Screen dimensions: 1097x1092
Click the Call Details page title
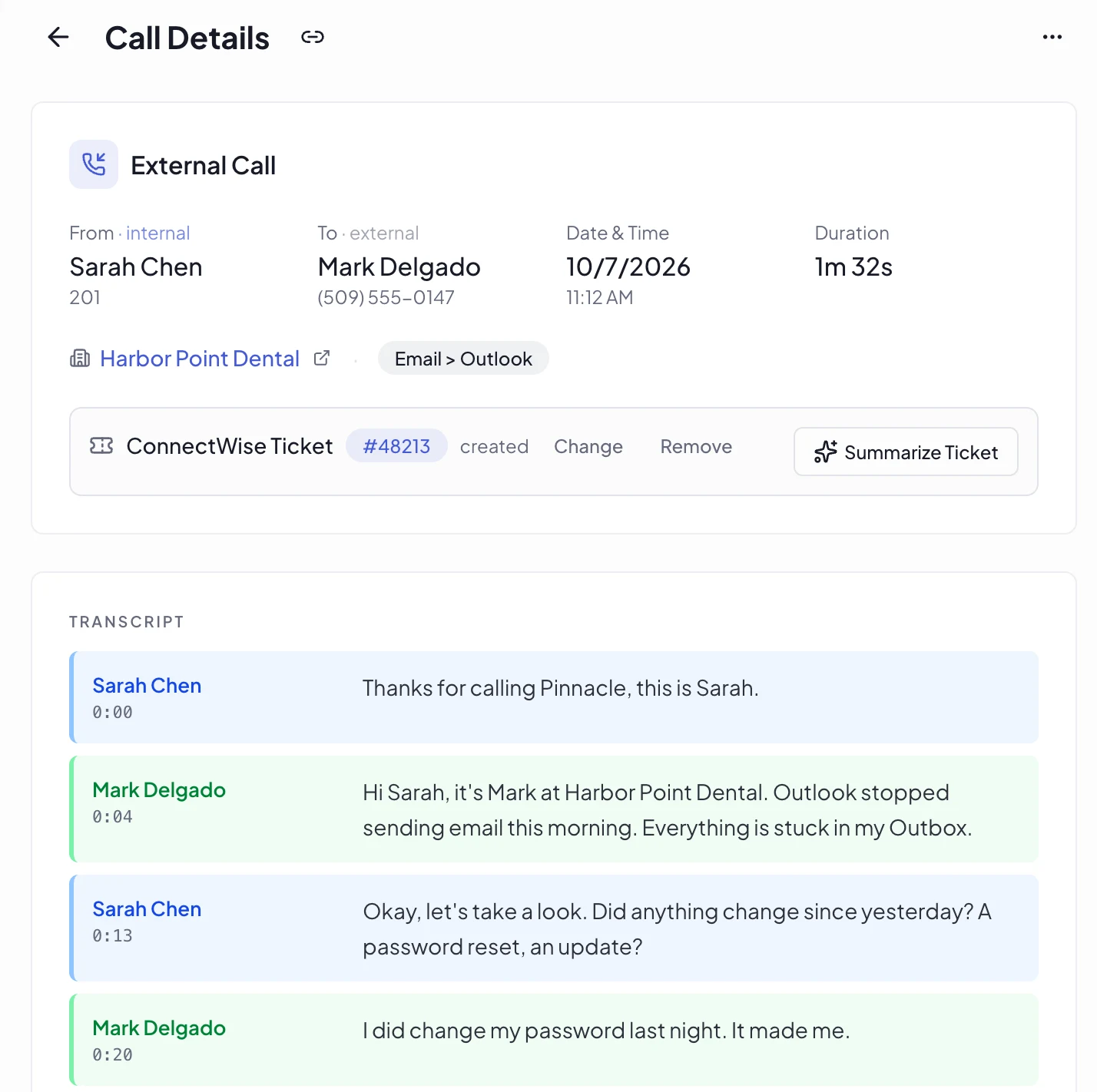[187, 38]
